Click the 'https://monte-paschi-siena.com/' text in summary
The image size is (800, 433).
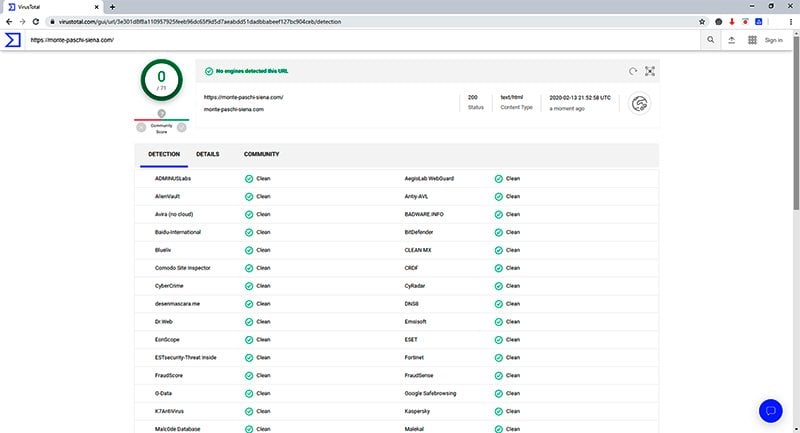click(x=243, y=97)
